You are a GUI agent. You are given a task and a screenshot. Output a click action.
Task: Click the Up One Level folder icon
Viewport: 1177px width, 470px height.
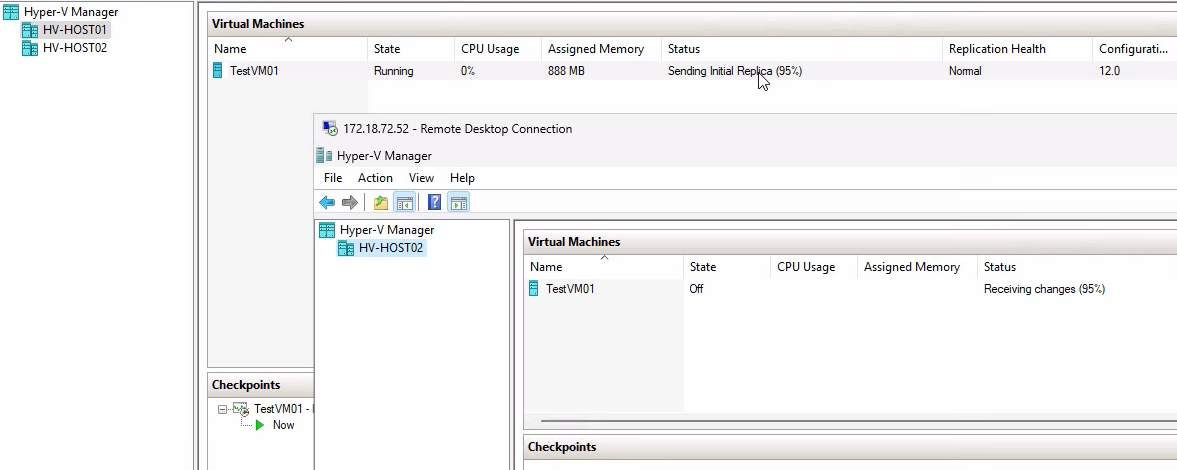click(381, 203)
